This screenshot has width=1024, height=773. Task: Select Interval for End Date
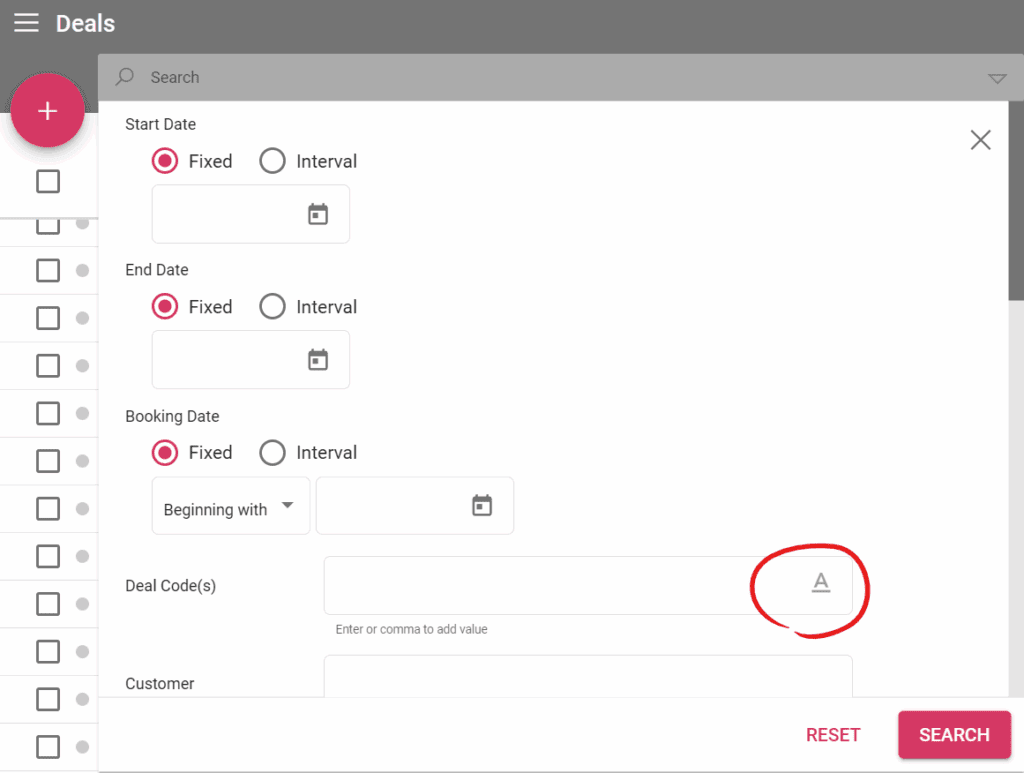(x=273, y=307)
